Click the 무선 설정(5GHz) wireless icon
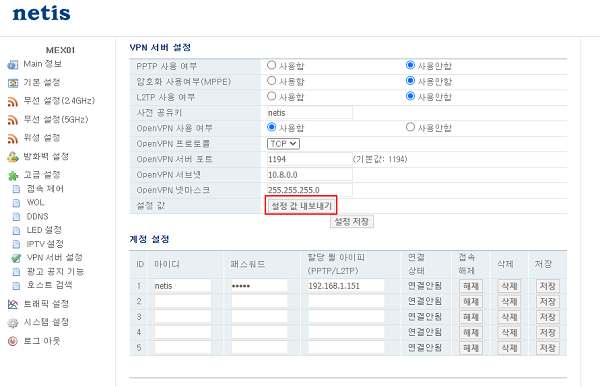This screenshot has height=387, width=600. tap(13, 120)
